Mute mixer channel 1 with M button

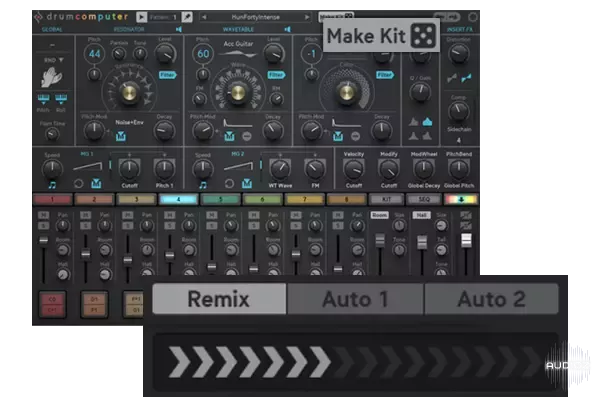point(43,216)
